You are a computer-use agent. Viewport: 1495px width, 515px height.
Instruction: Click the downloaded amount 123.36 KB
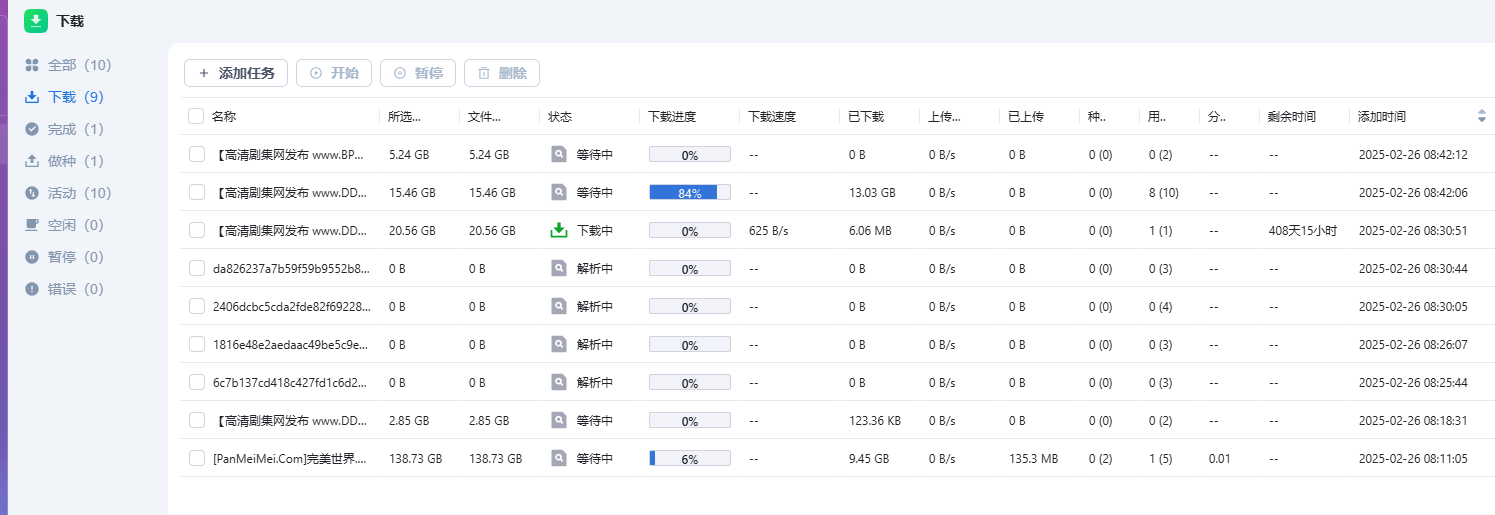[875, 420]
